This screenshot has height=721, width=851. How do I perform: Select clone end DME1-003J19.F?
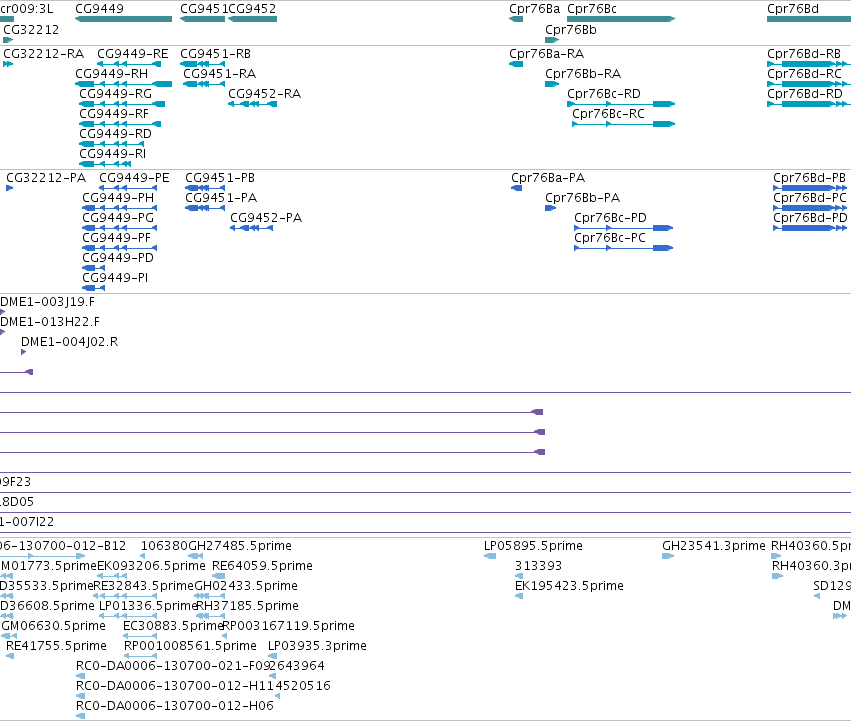coord(47,302)
